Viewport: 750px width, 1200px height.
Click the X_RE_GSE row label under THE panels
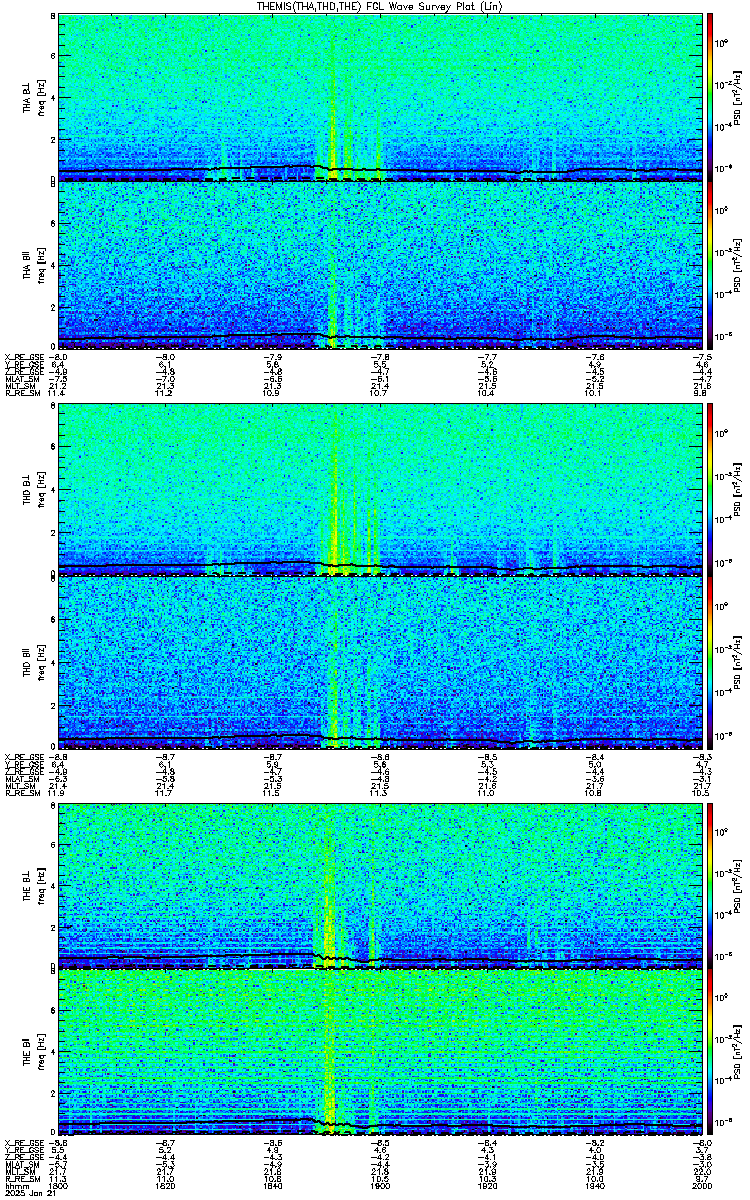click(24, 1141)
